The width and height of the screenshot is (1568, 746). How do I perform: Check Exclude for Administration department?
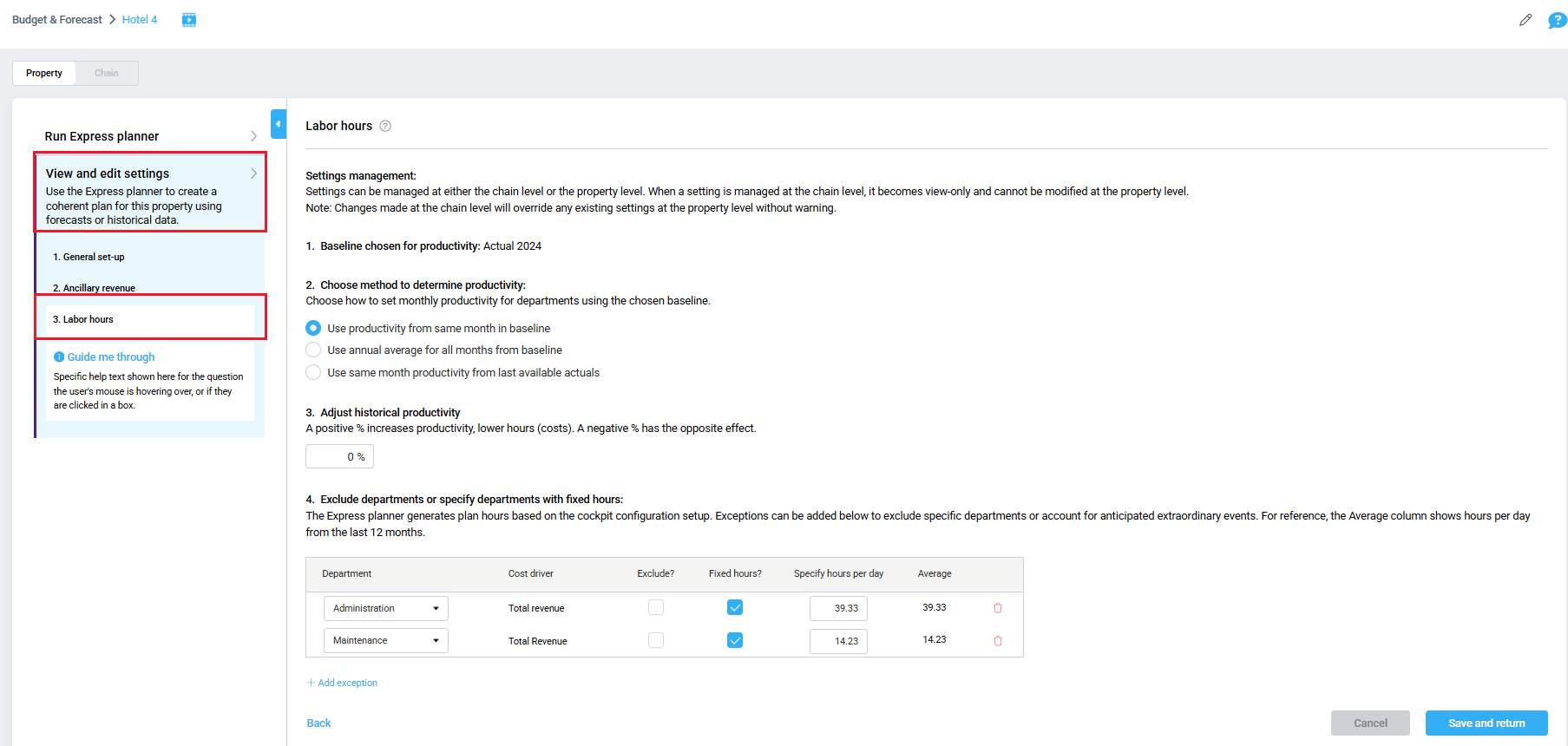coord(656,607)
